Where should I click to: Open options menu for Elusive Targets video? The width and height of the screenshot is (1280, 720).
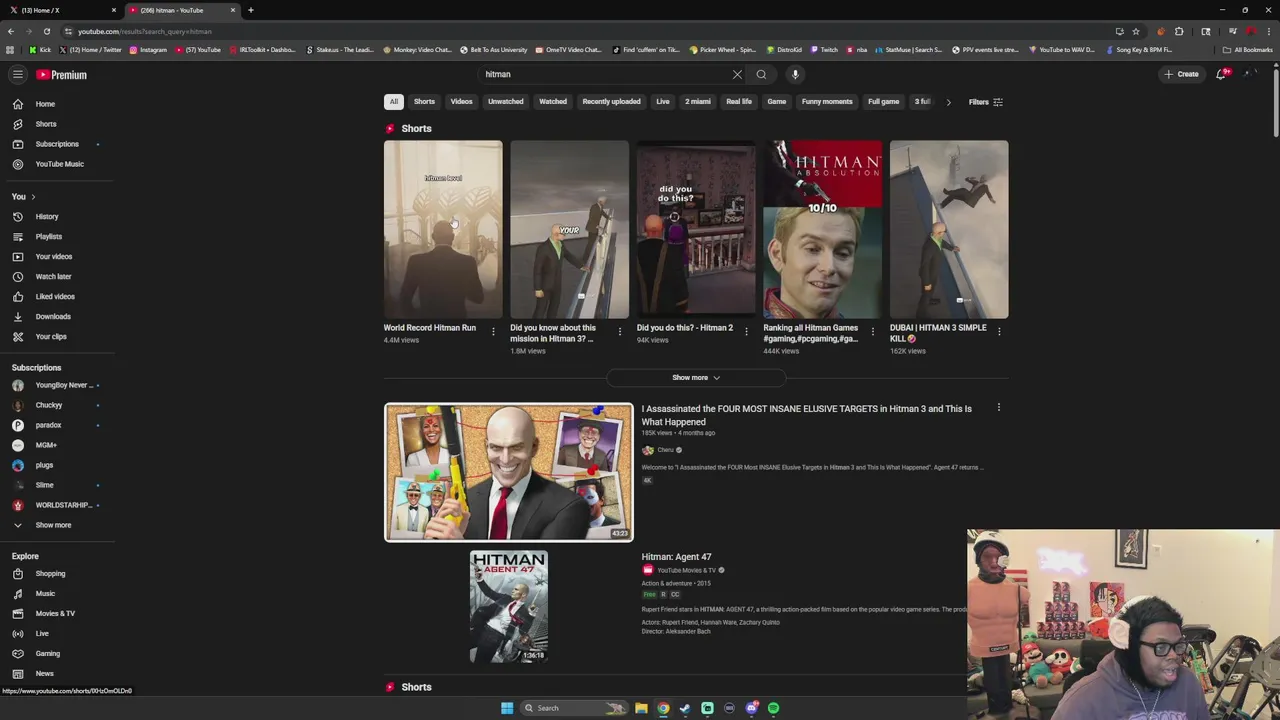pyautogui.click(x=998, y=408)
